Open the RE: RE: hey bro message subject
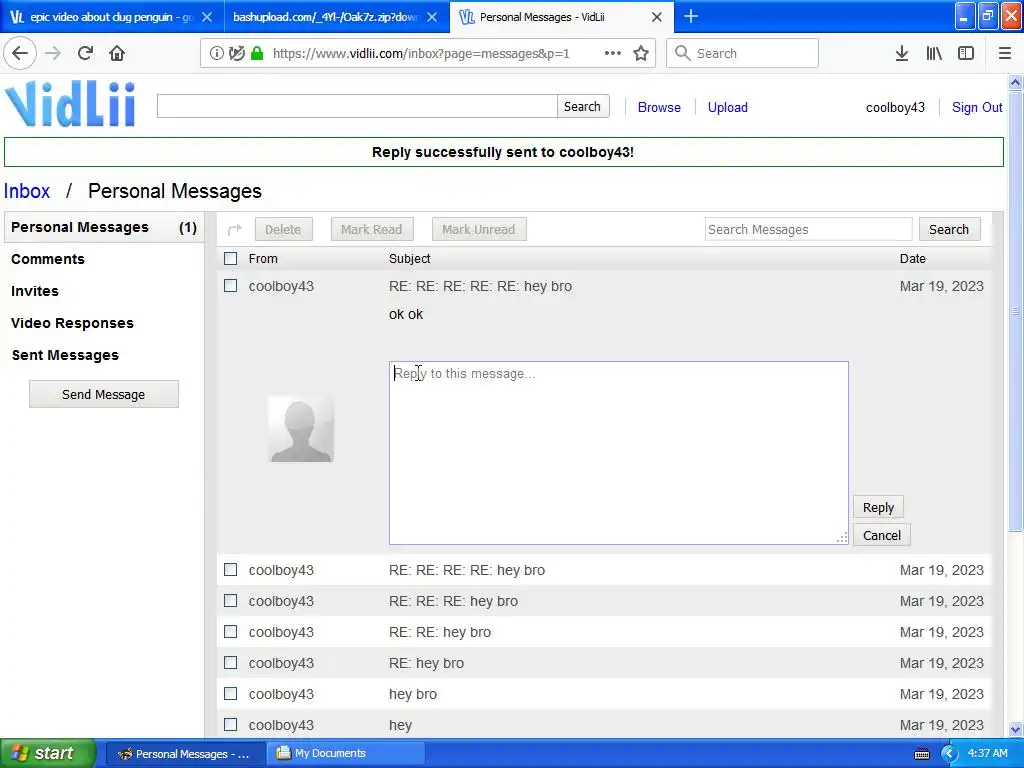Viewport: 1024px width, 768px height. pyautogui.click(x=440, y=632)
